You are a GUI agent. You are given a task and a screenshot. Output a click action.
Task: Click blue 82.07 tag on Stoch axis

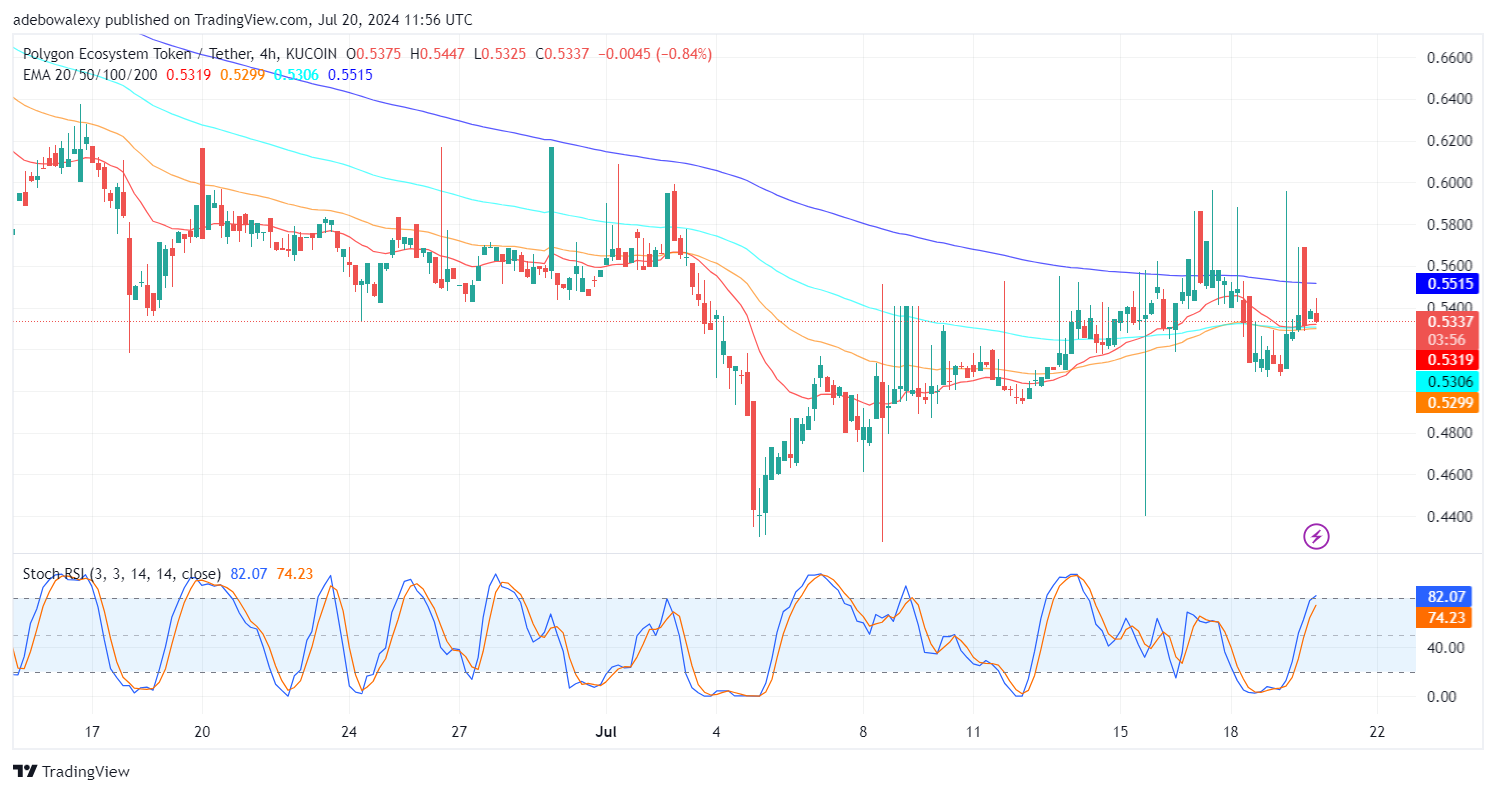point(1443,597)
